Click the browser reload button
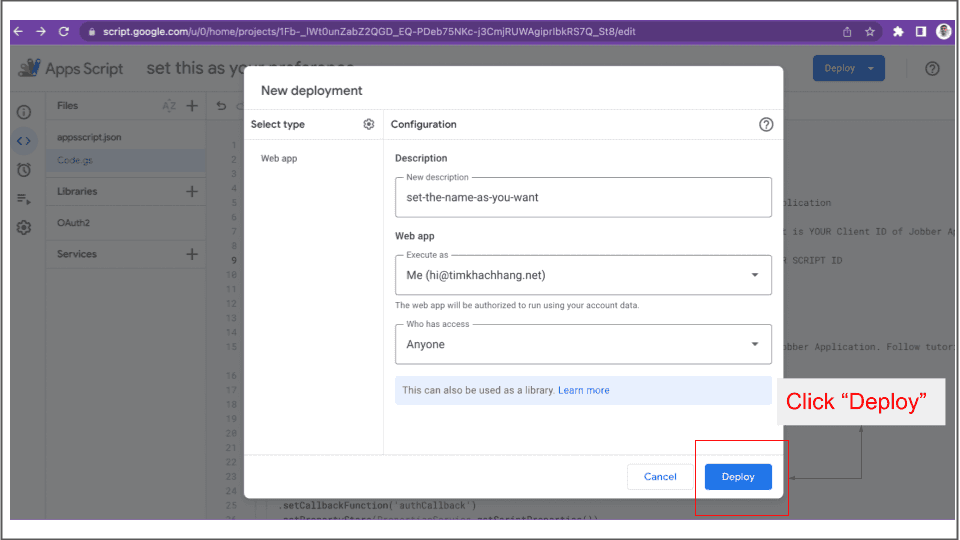 click(64, 32)
